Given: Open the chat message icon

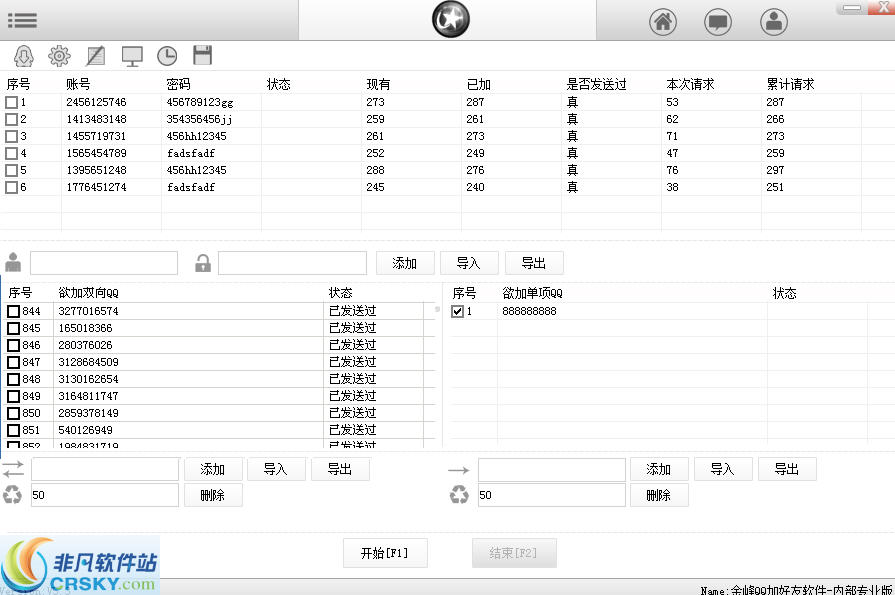Looking at the screenshot, I should pyautogui.click(x=719, y=21).
